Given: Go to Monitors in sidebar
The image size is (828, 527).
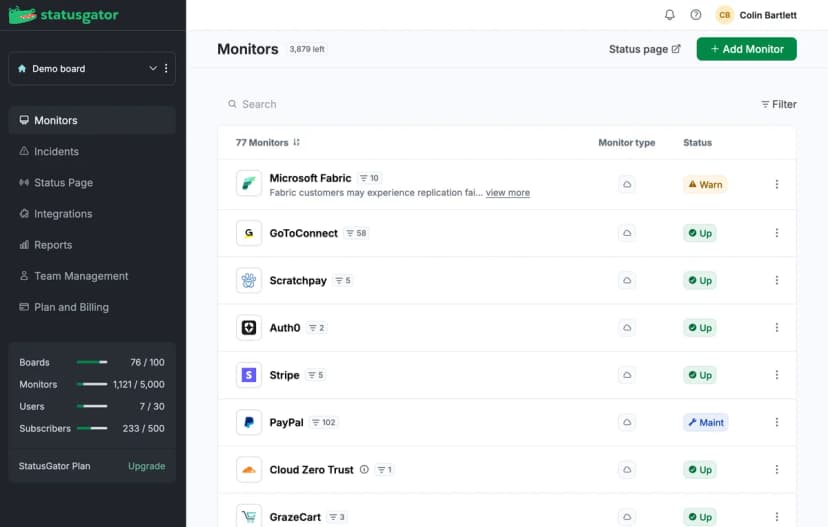Looking at the screenshot, I should pos(92,120).
